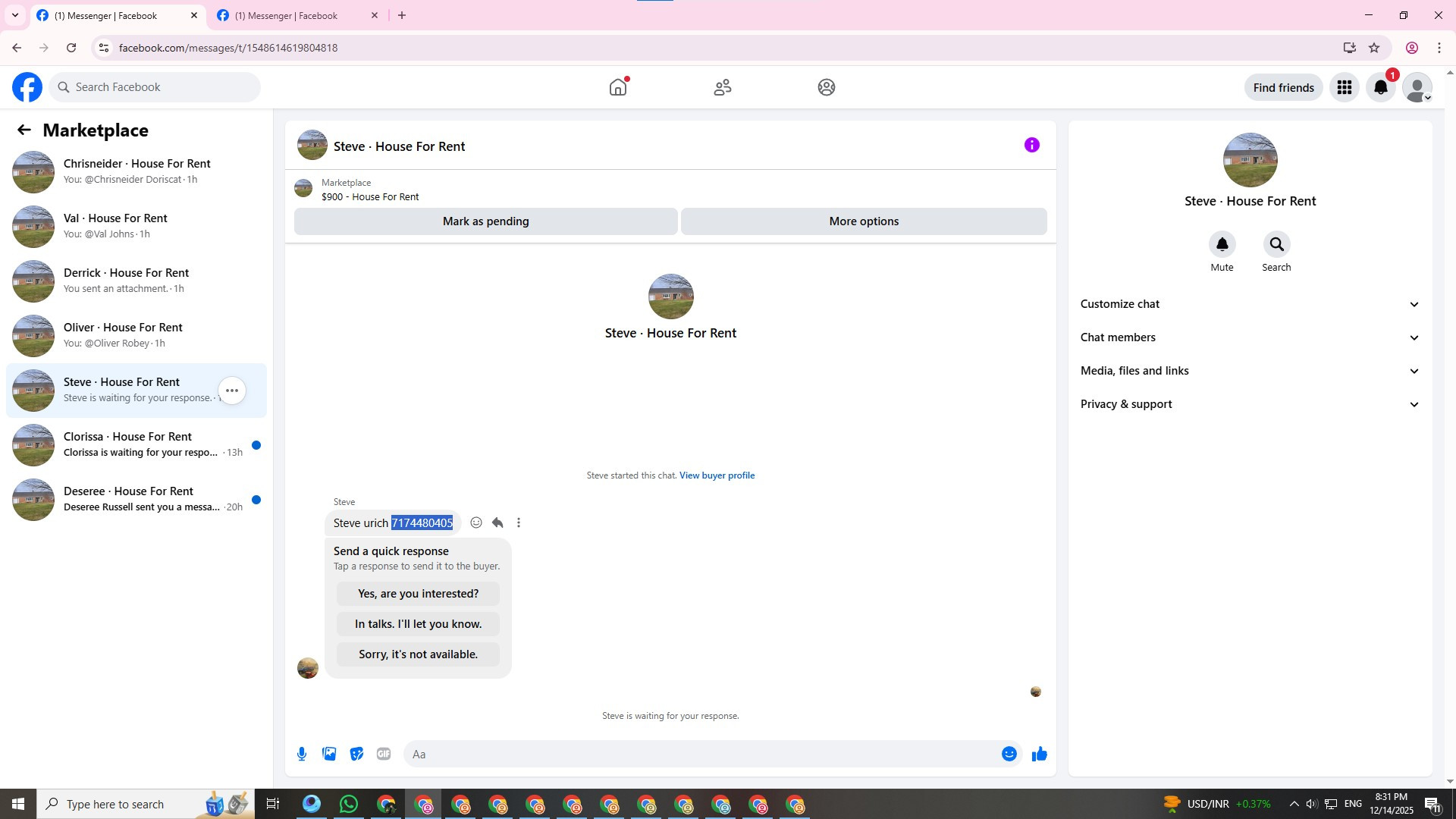The width and height of the screenshot is (1456, 819).
Task: Expand the Chat members section
Action: pos(1250,337)
